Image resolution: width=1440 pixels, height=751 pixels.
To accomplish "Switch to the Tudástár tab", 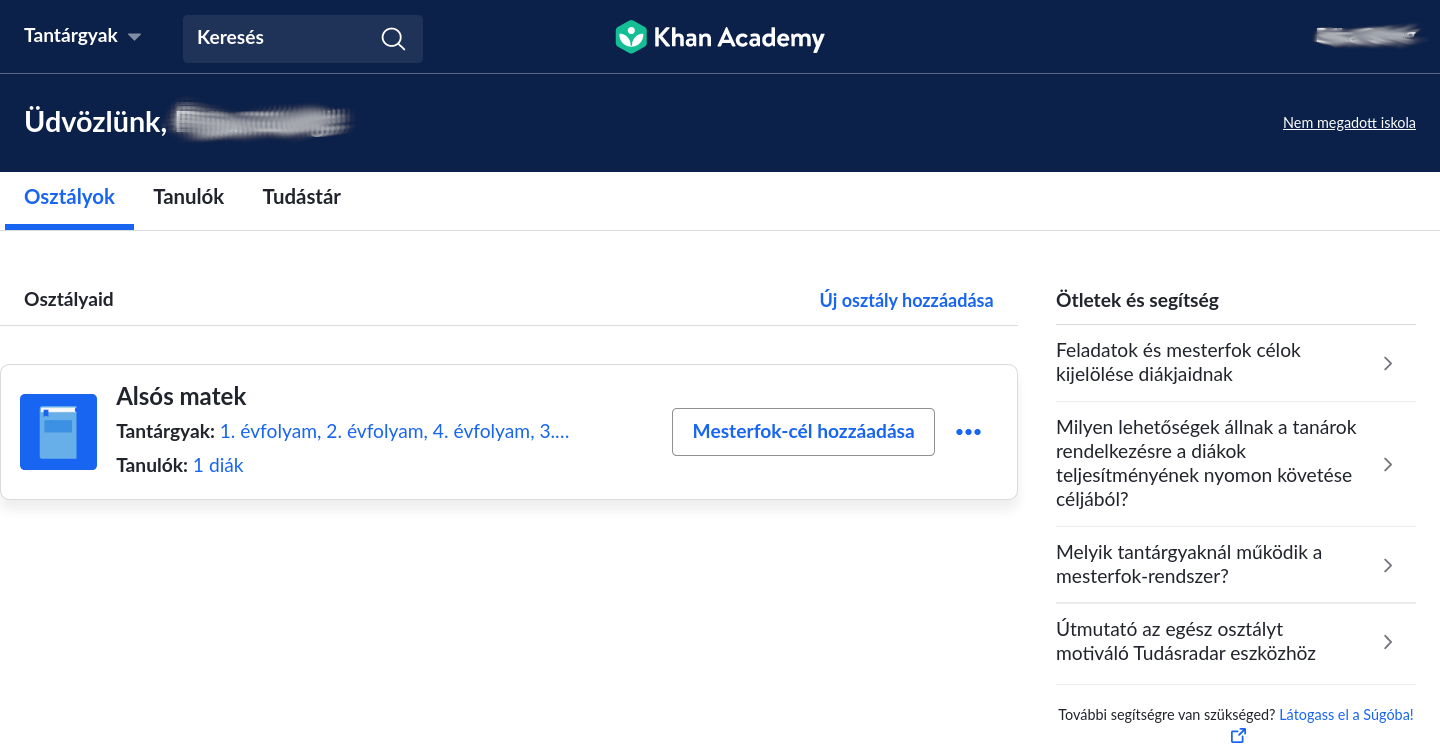I will 302,197.
